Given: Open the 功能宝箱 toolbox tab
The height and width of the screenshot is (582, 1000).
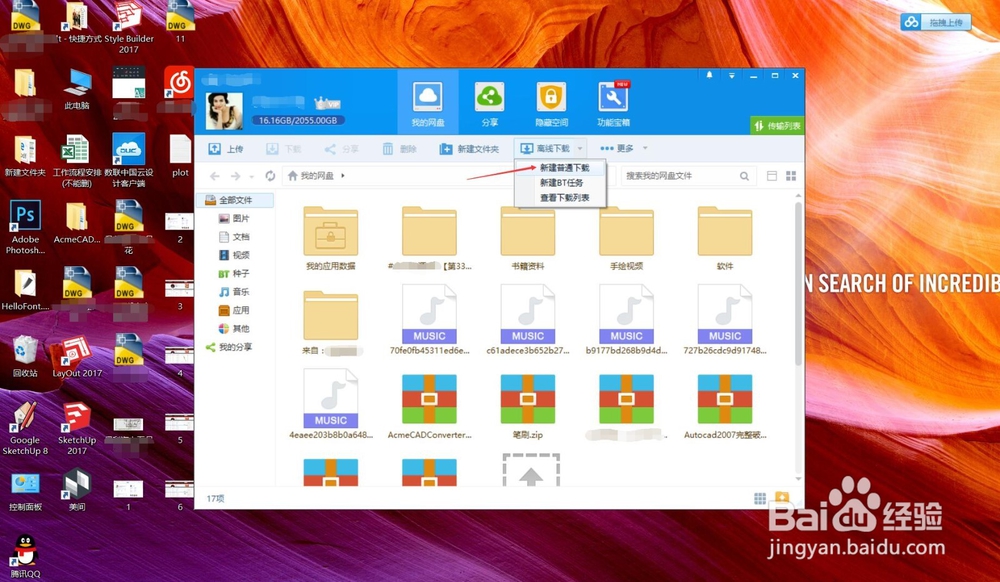Looking at the screenshot, I should pos(613,103).
